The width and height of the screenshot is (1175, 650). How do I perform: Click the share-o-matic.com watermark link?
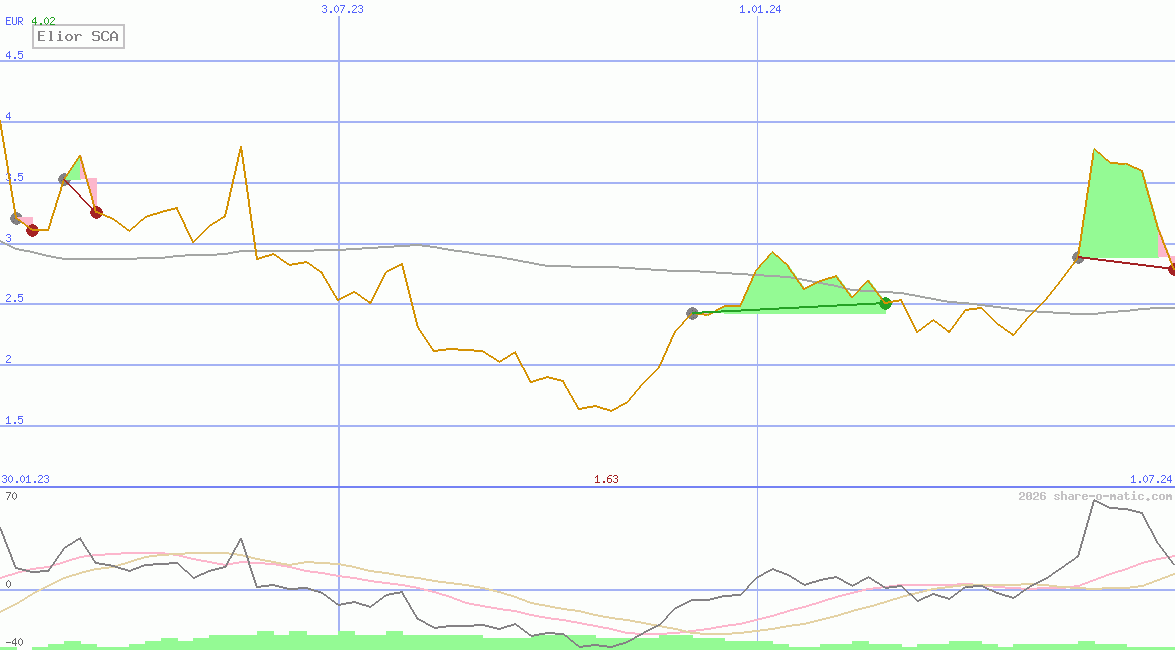click(1095, 496)
